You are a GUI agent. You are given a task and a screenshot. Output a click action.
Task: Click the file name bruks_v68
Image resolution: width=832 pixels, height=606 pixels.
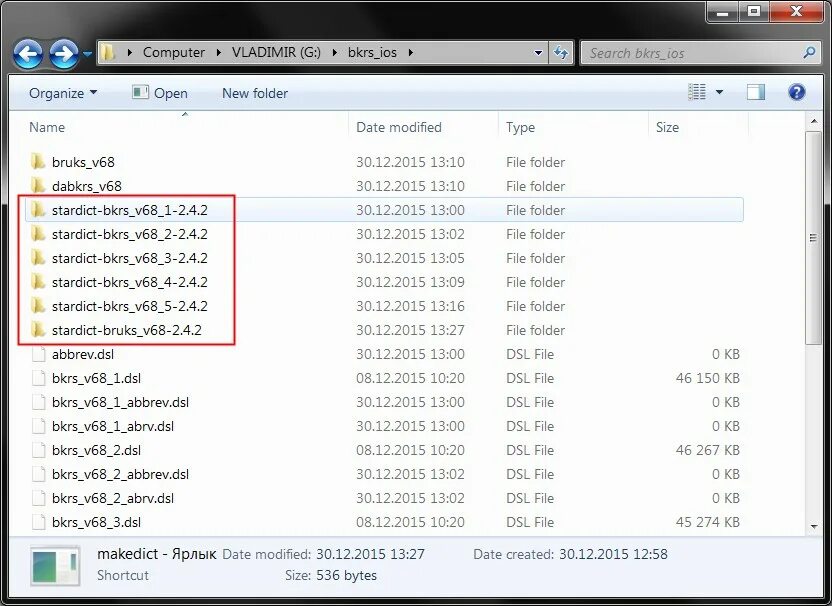(83, 162)
